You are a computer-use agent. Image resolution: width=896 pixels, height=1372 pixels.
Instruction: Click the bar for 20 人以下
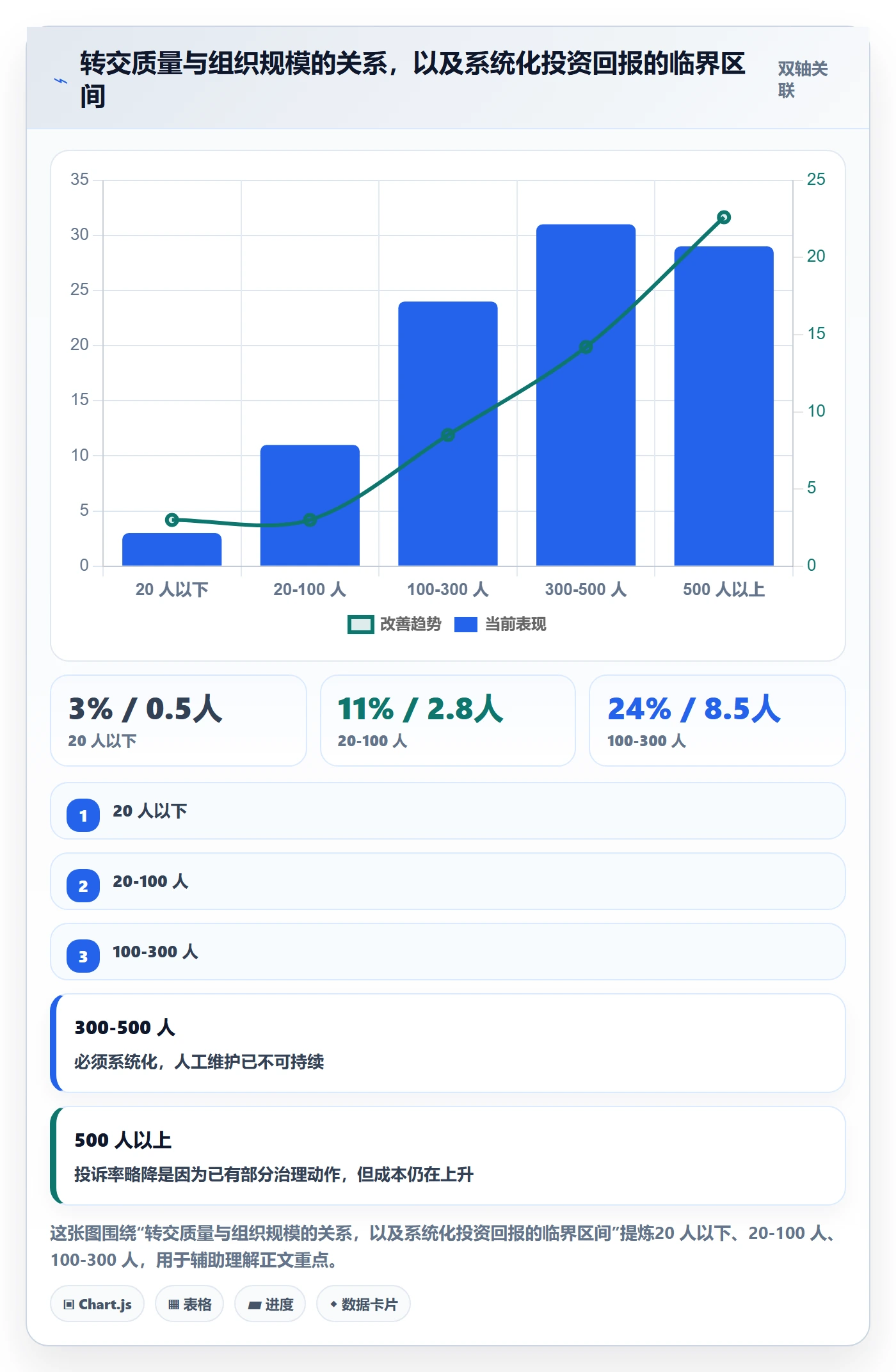[x=172, y=549]
